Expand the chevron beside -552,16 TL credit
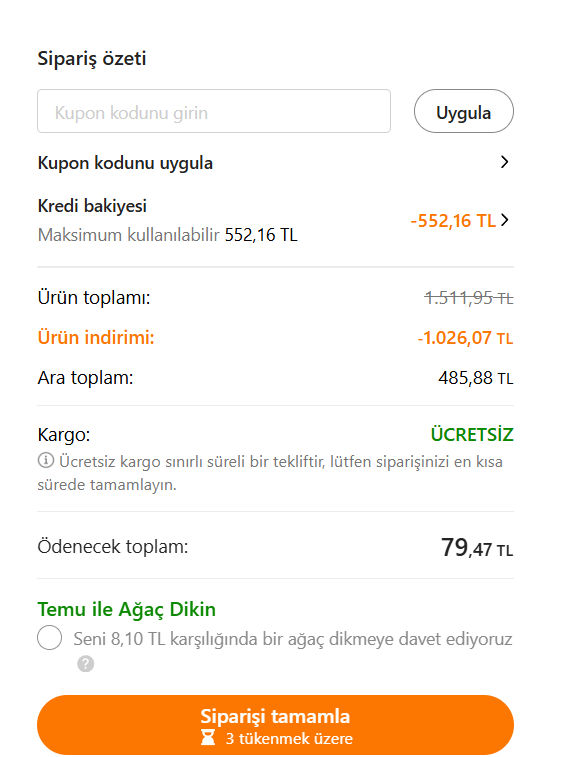The width and height of the screenshot is (573, 757). (x=504, y=220)
